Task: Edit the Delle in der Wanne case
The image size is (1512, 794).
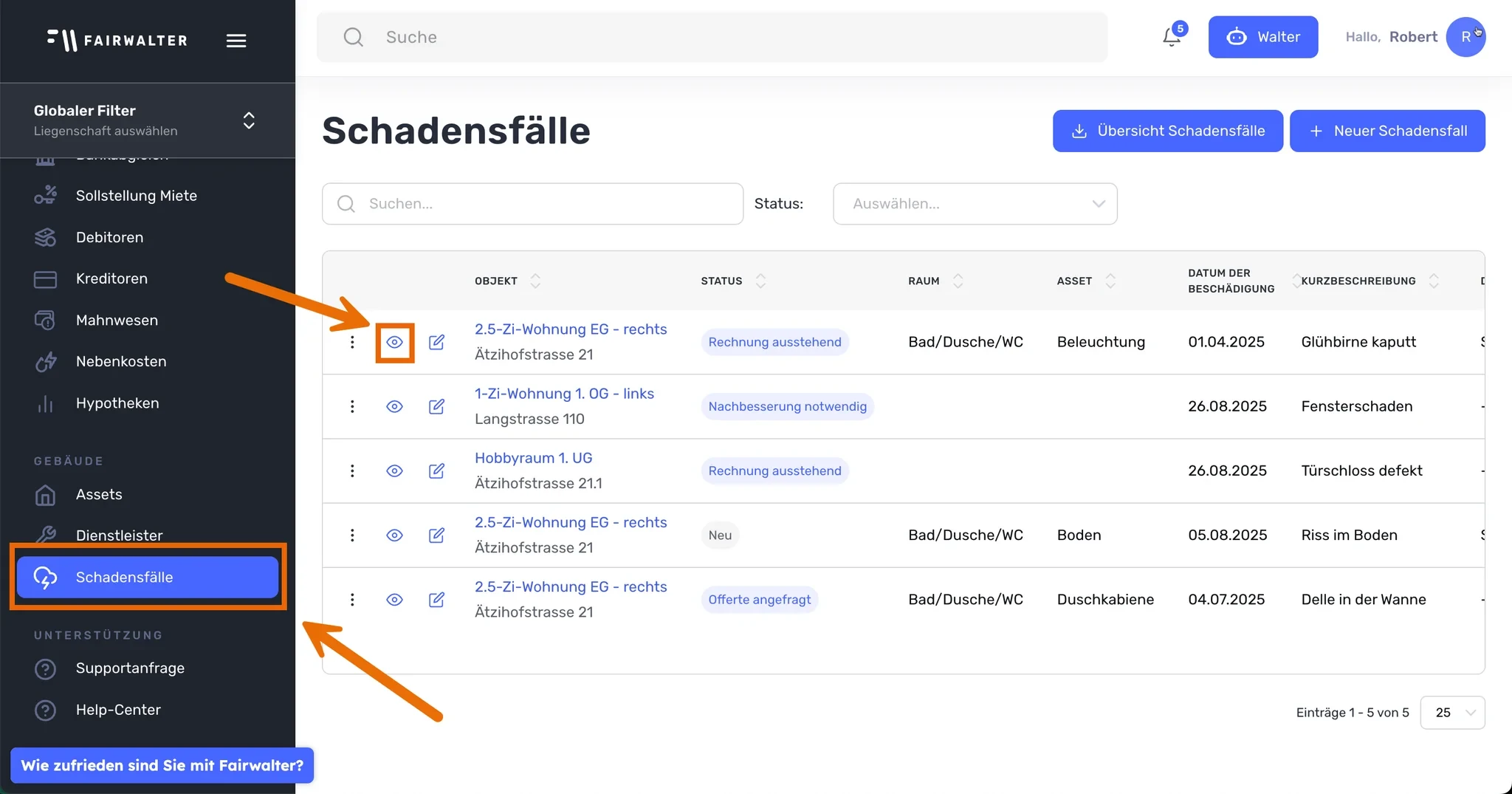Action: 437,599
